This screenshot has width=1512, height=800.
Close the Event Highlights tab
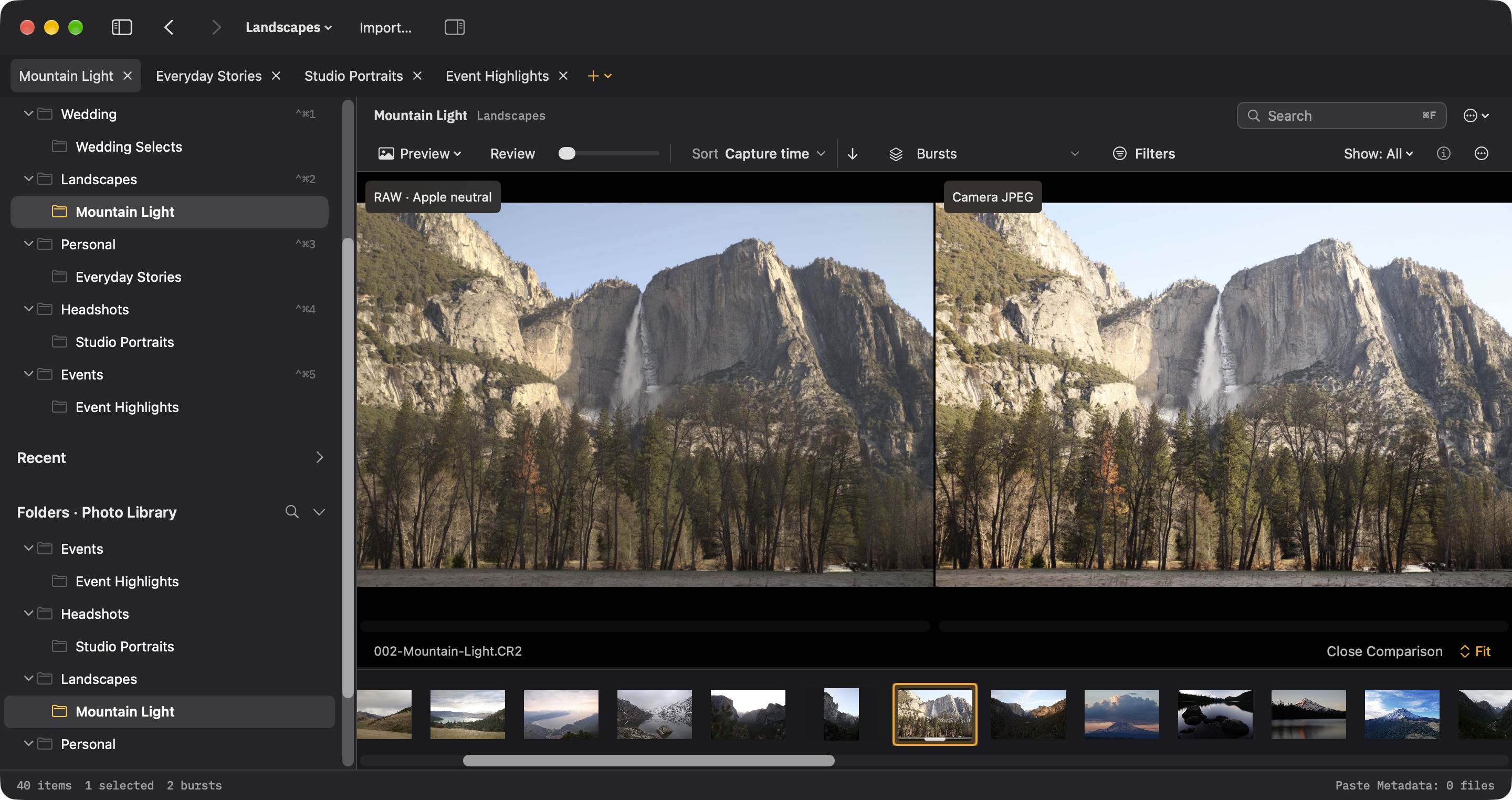563,76
